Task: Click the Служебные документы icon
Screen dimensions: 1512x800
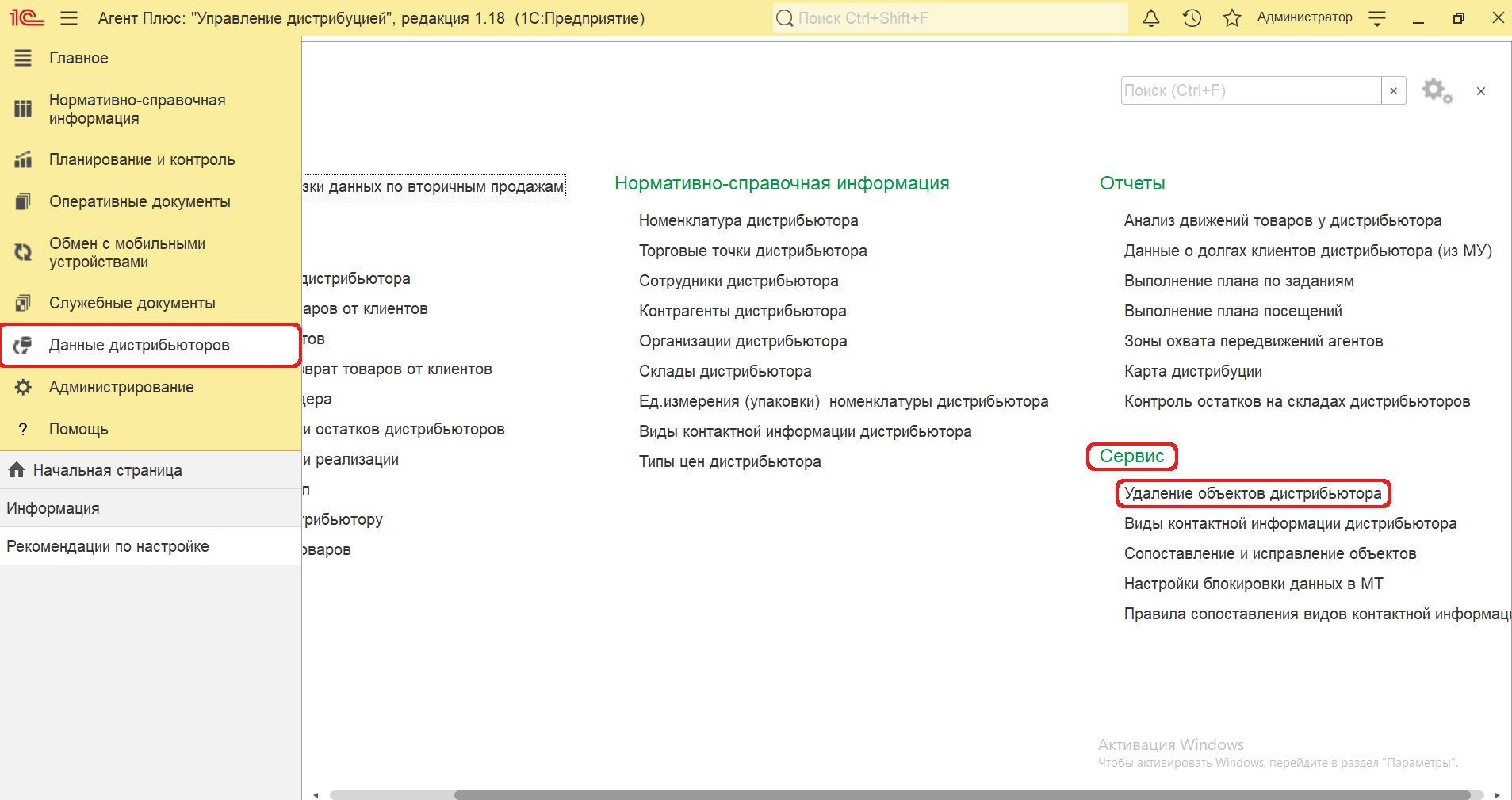Action: coord(23,303)
